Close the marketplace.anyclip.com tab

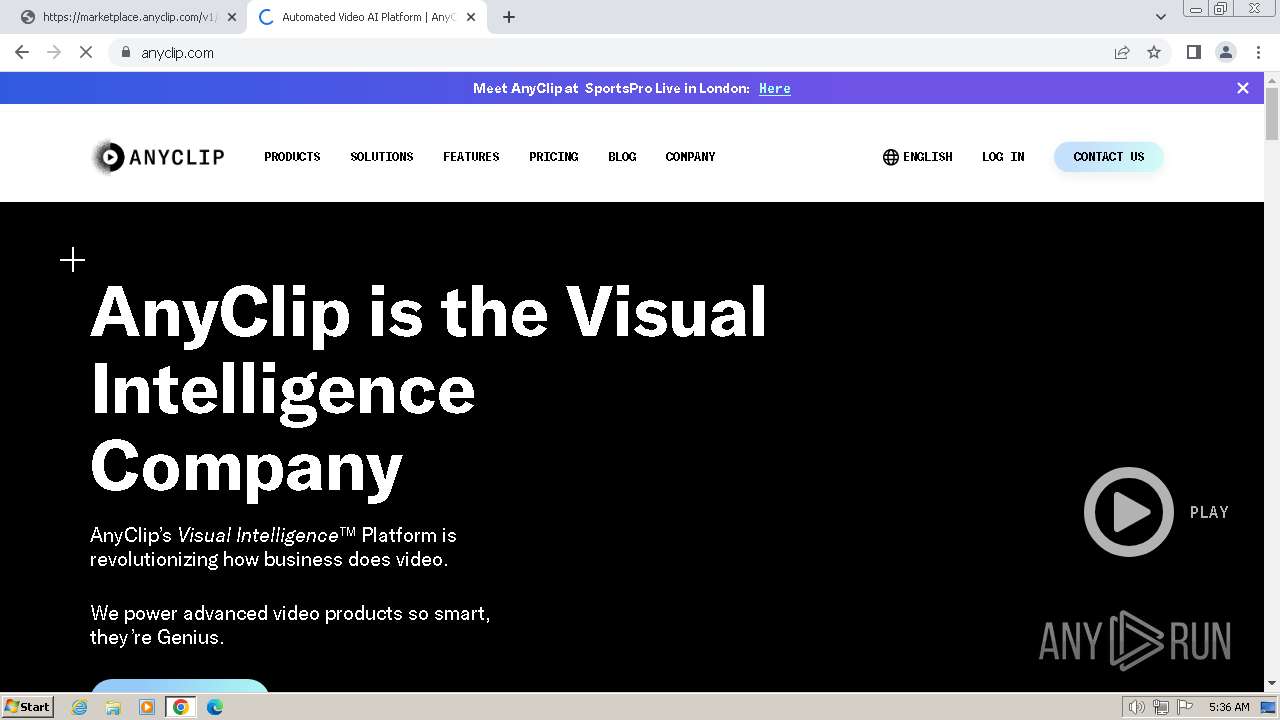(232, 17)
